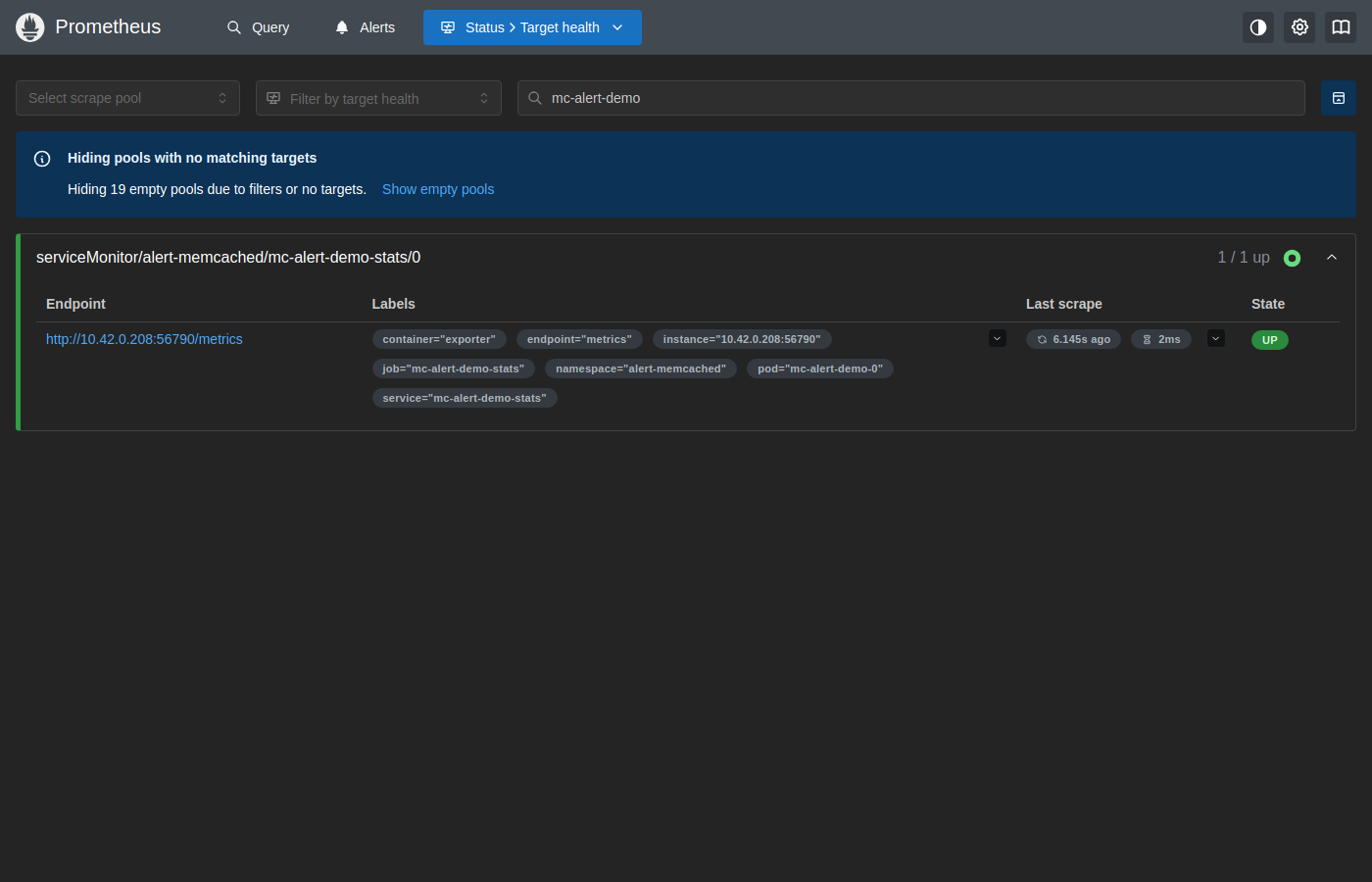Click the 6.145s ago last scrape badge
The image size is (1372, 882).
tap(1073, 339)
